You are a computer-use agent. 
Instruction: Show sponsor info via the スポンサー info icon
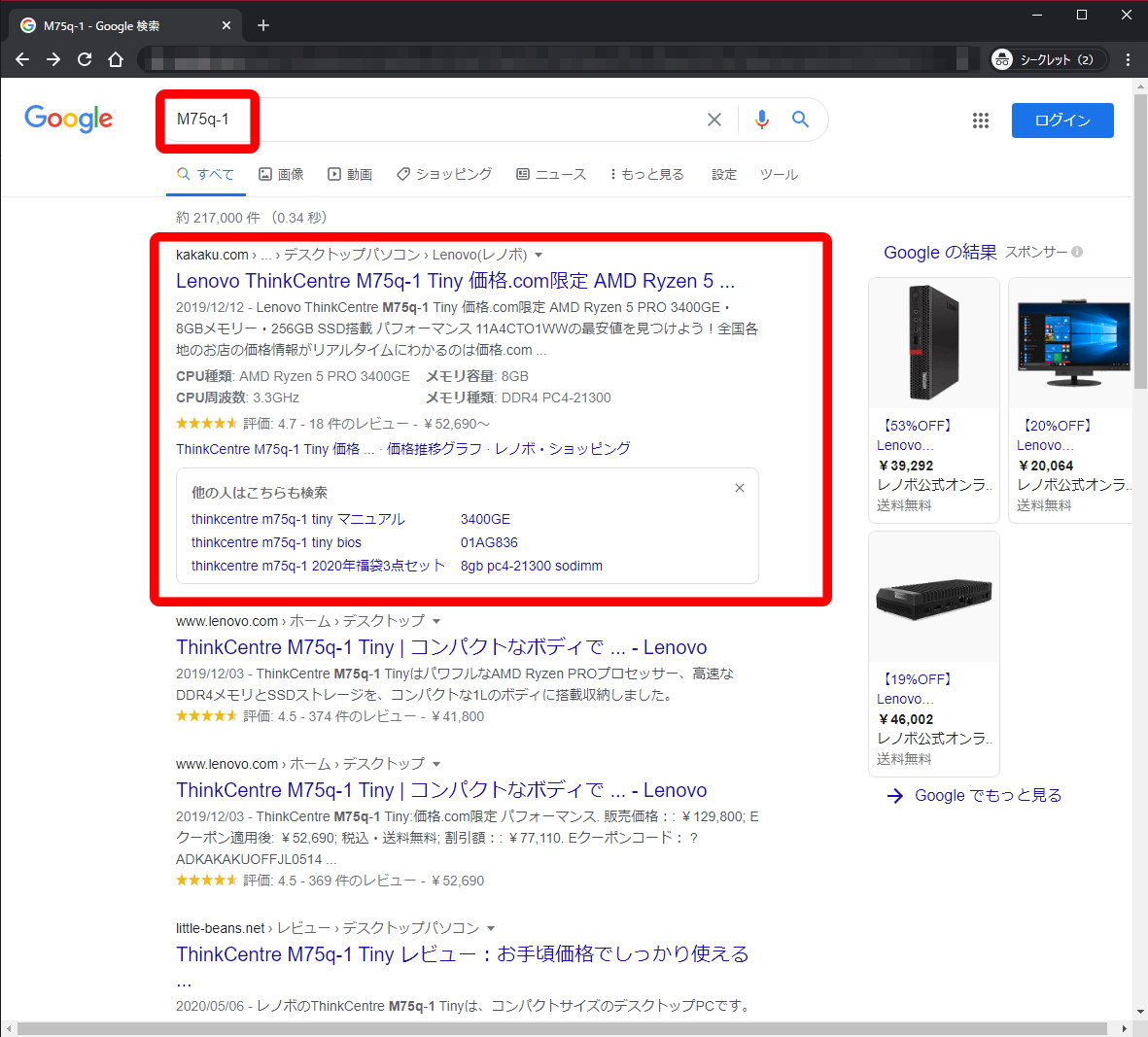click(1077, 252)
